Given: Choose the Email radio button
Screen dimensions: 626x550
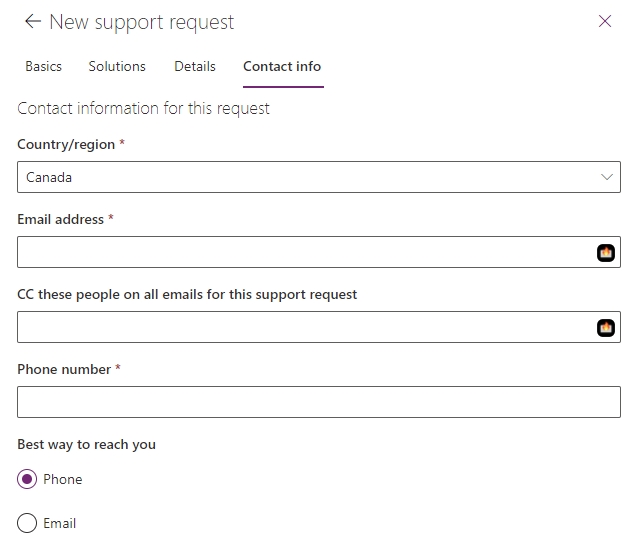Looking at the screenshot, I should tap(27, 523).
